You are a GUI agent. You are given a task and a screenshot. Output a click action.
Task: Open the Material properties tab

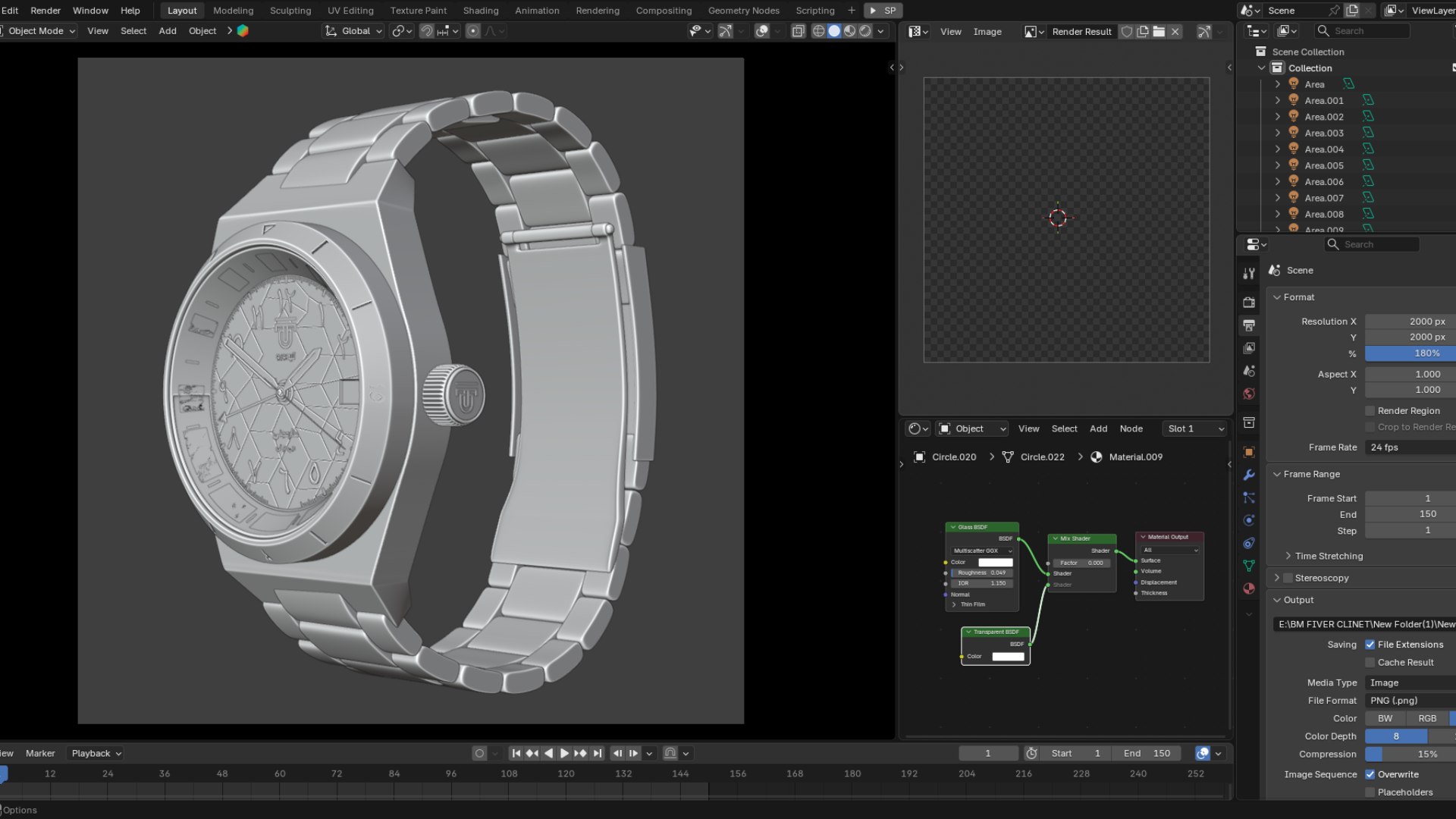pos(1249,588)
